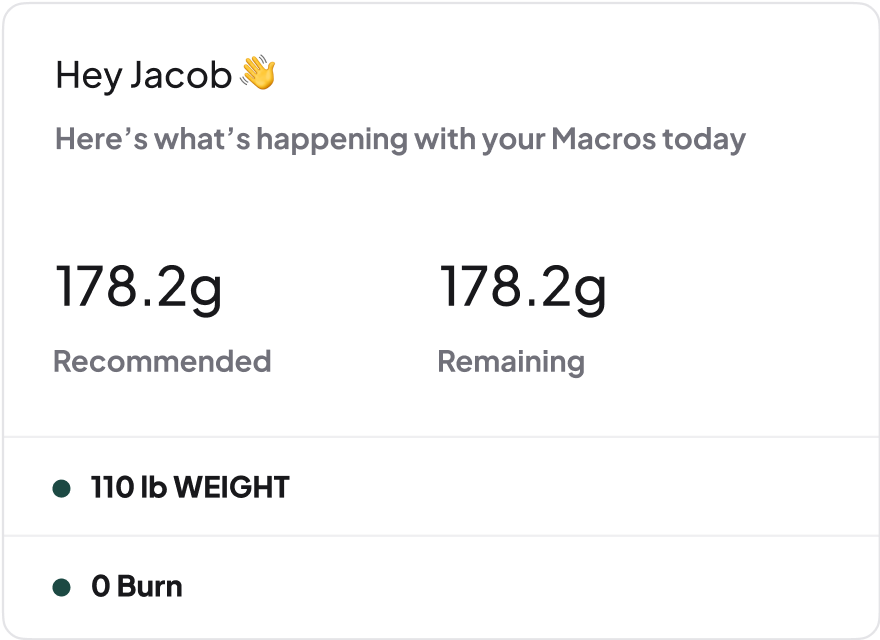Screen dimensions: 880x640
Task: Click the letter g in Recommended 178.2g
Action: [205, 291]
